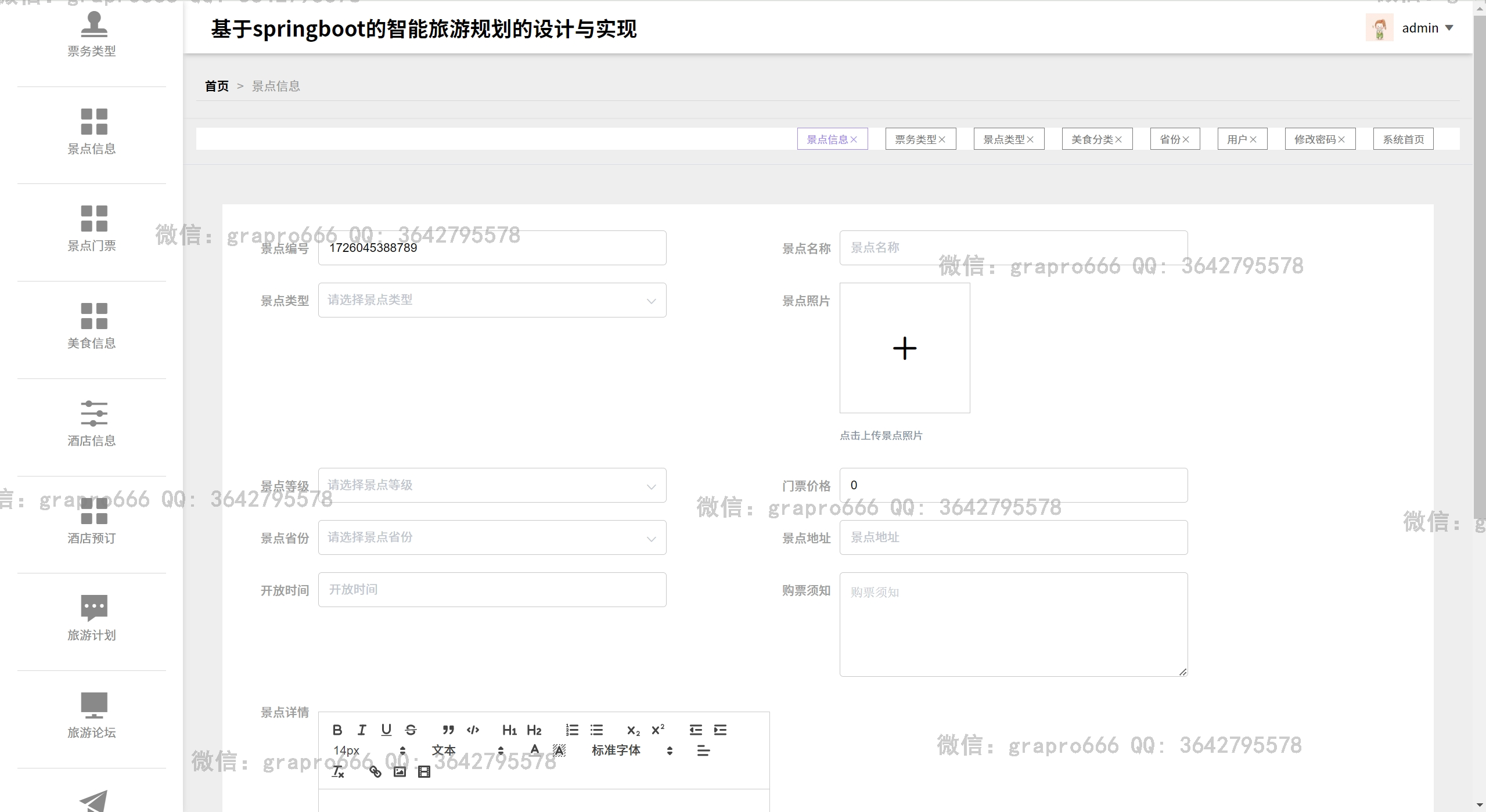The width and height of the screenshot is (1486, 812).
Task: Insert an image in the editor
Action: pyautogui.click(x=400, y=771)
